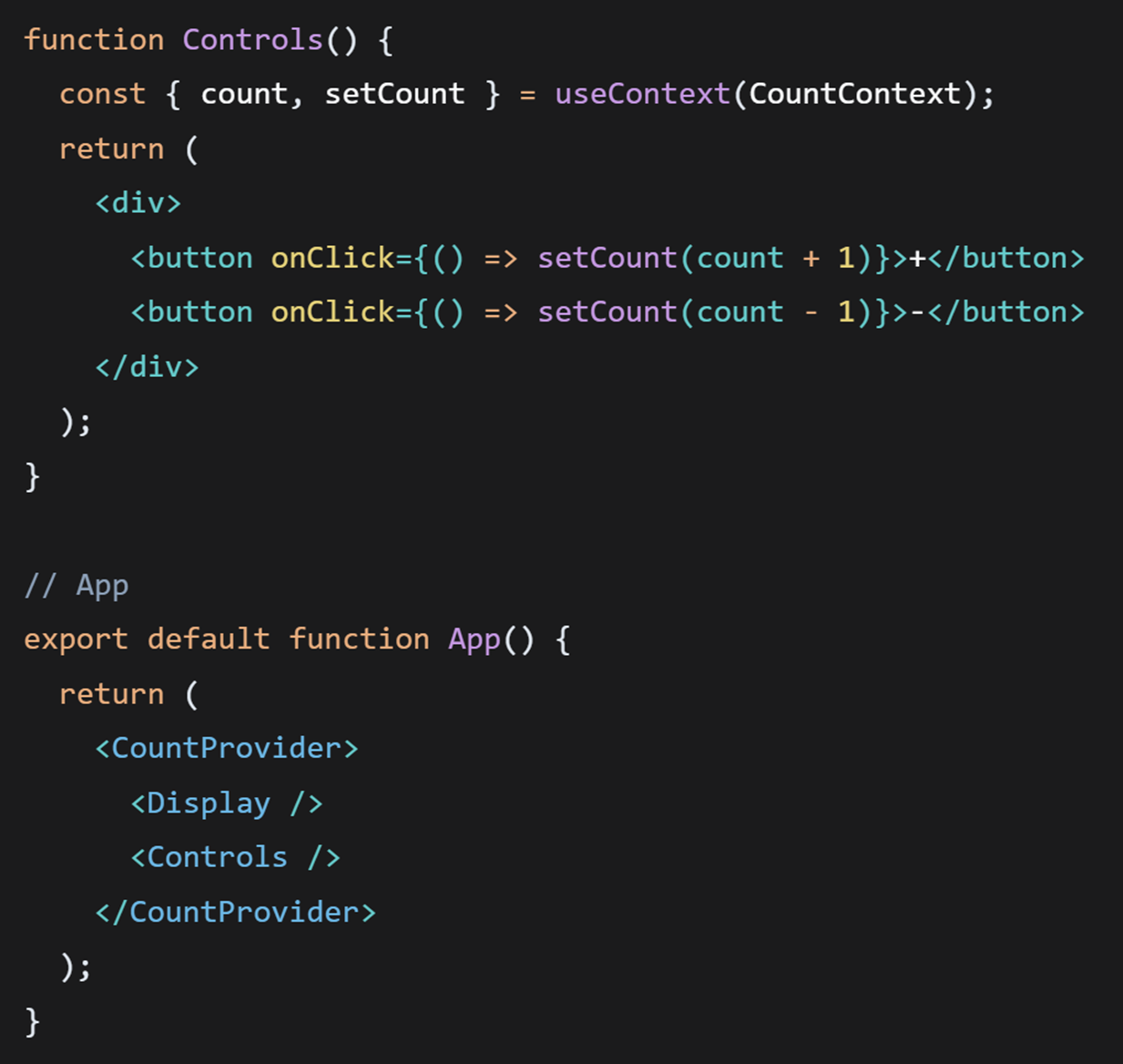This screenshot has height=1064, width=1123.
Task: Click the export keyword
Action: point(76,640)
